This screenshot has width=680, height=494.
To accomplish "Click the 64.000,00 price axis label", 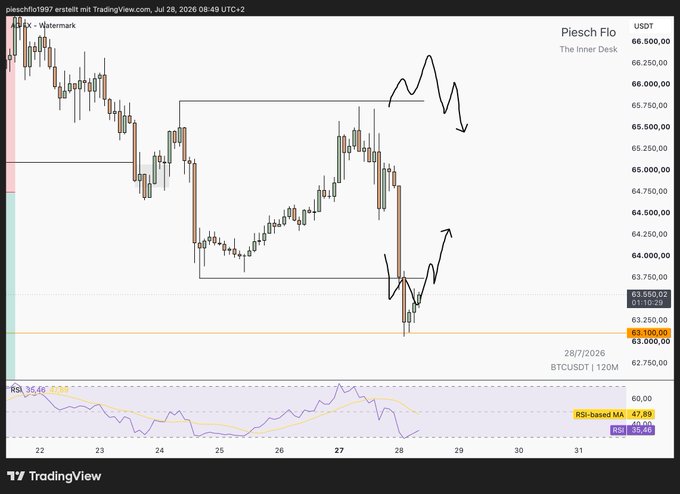I will pos(651,255).
